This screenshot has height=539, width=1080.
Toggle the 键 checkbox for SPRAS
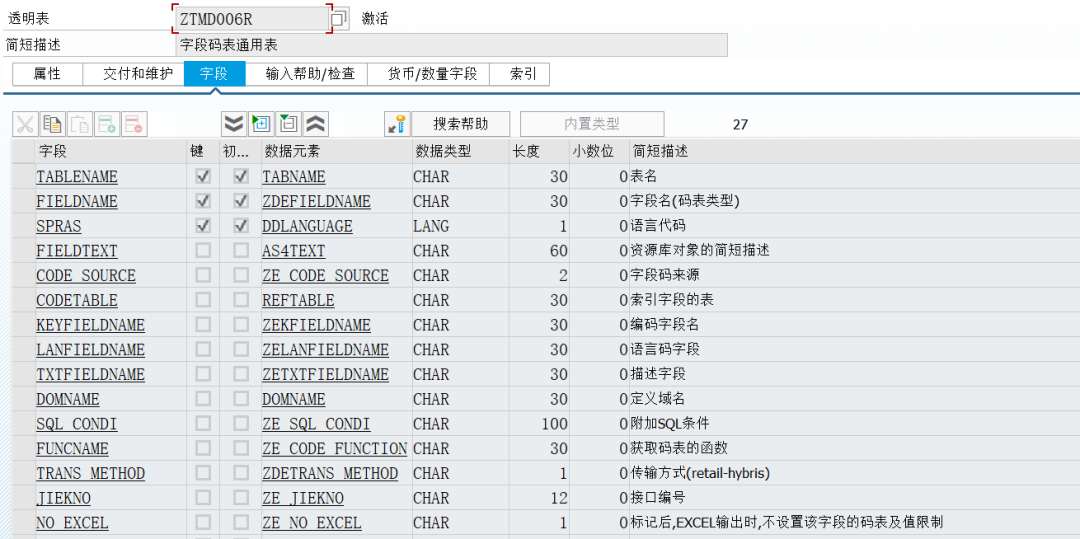coord(202,226)
